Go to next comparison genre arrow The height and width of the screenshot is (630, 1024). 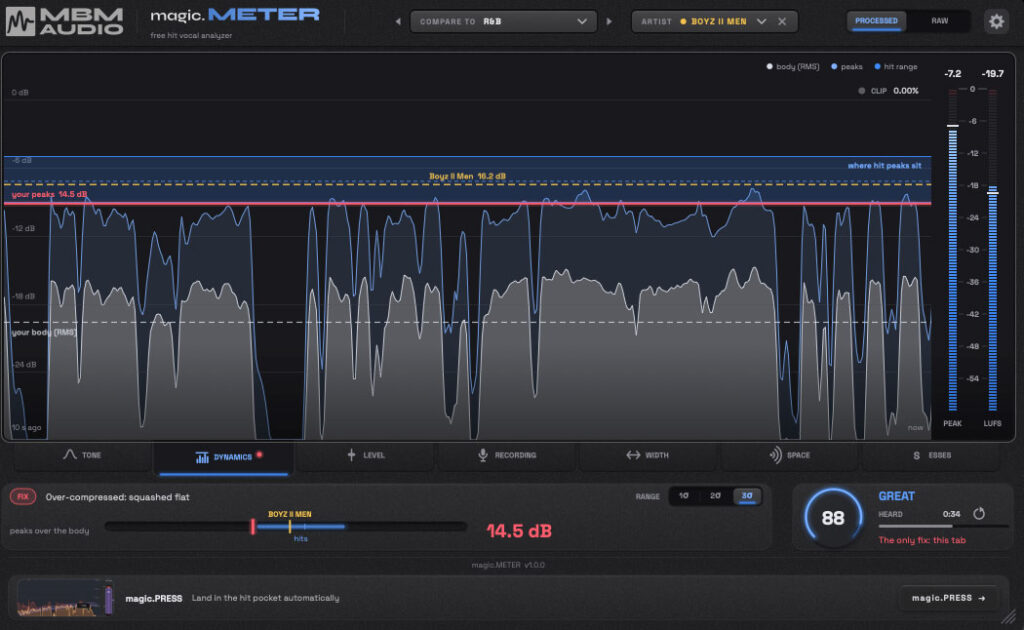[x=609, y=22]
